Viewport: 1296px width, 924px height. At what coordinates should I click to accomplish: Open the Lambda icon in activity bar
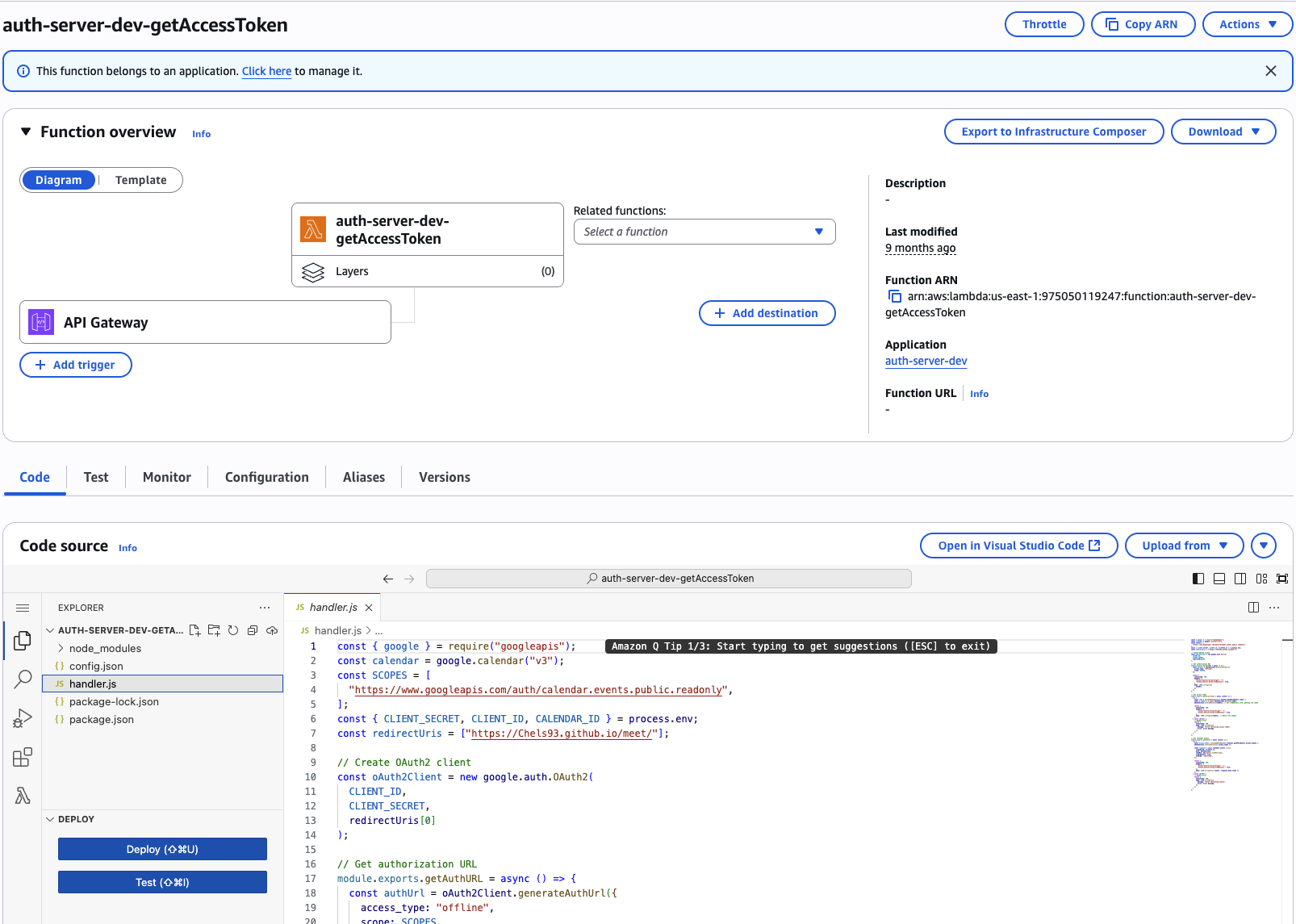(x=23, y=796)
